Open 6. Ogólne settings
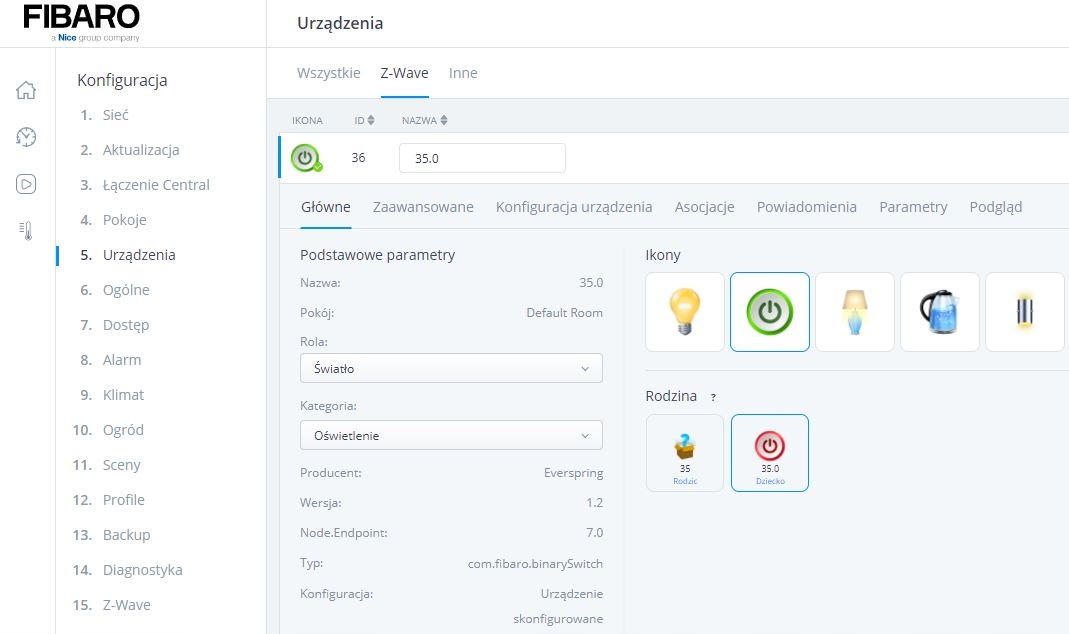1069x634 pixels. coord(115,290)
